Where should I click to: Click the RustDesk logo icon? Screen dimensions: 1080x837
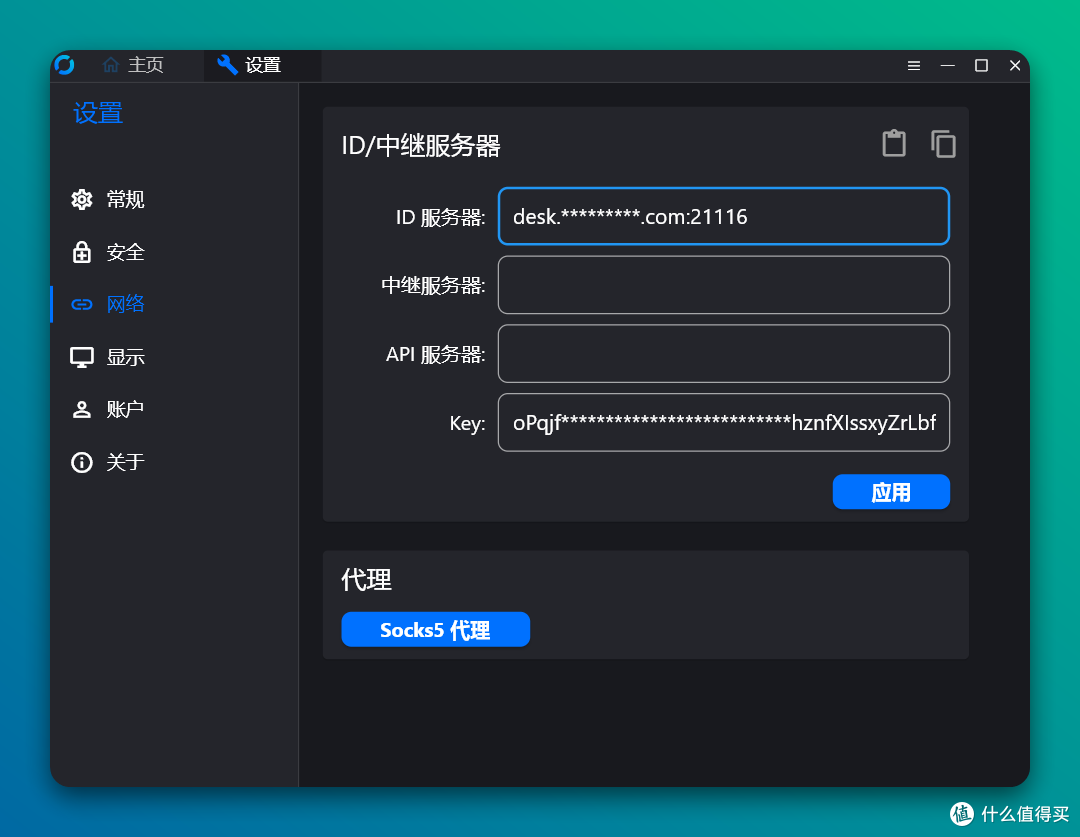point(65,65)
